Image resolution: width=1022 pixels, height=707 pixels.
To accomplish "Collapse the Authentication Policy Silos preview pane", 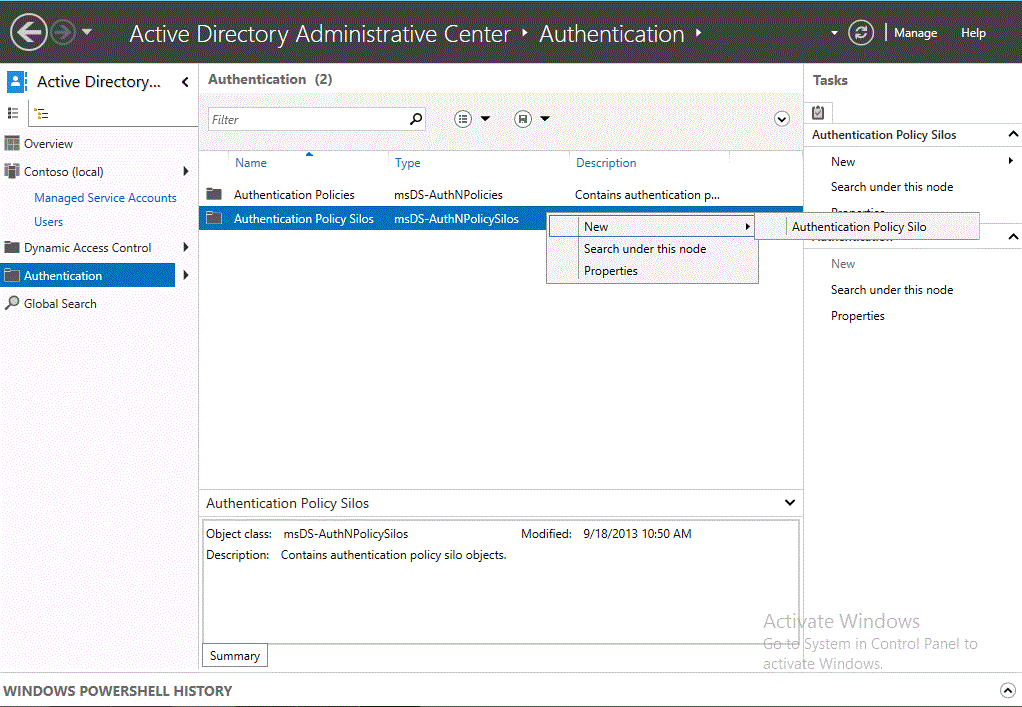I will [x=790, y=502].
